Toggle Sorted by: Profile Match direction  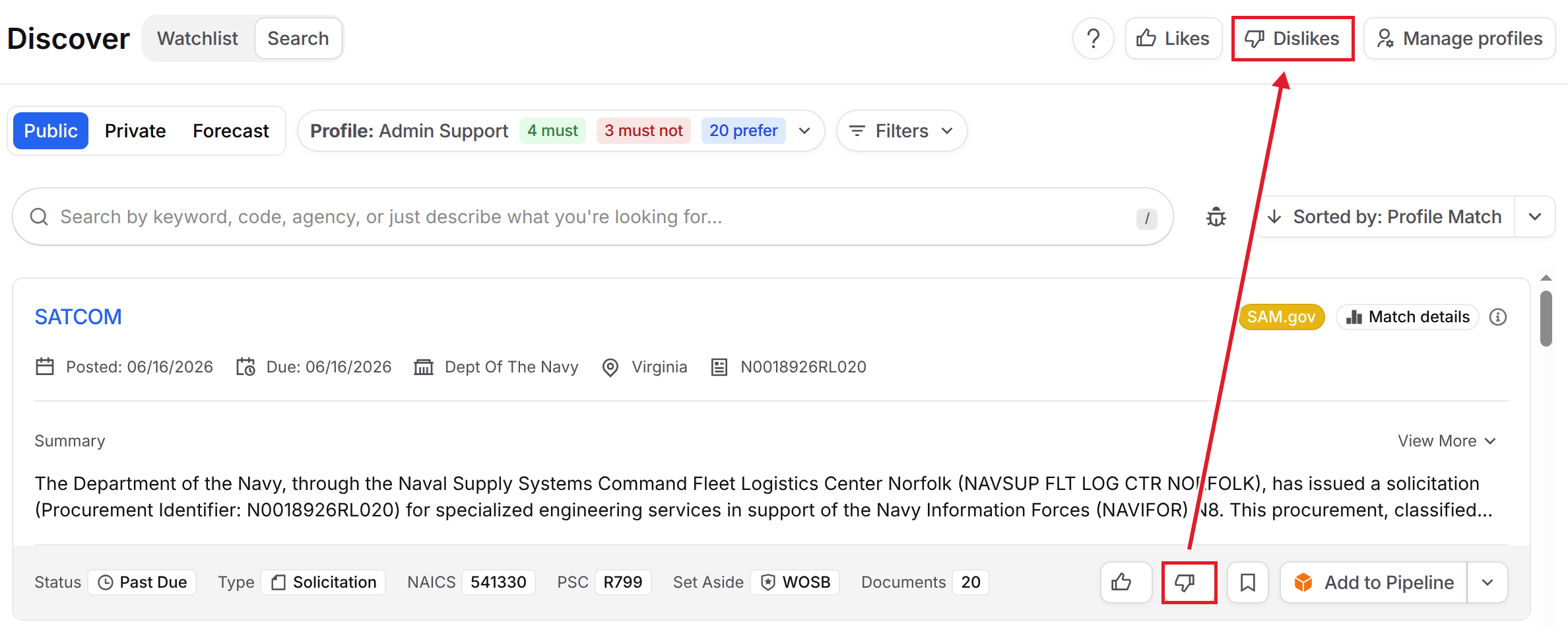(x=1385, y=217)
